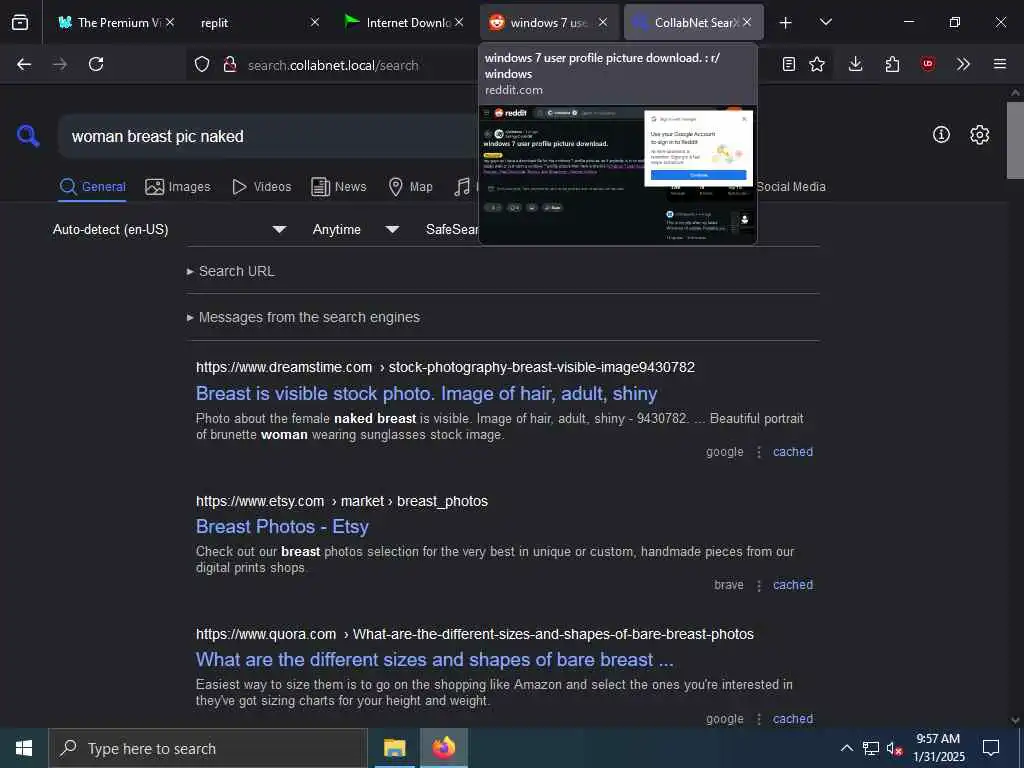Open the music category icon
The height and width of the screenshot is (768, 1024).
462,187
